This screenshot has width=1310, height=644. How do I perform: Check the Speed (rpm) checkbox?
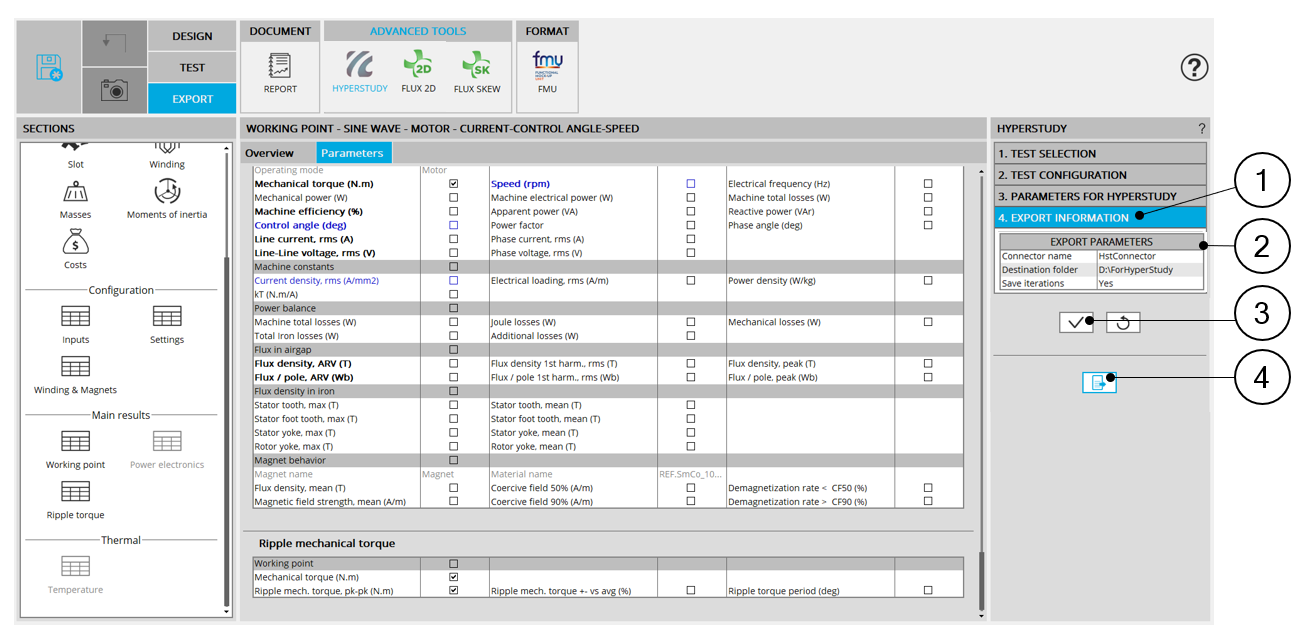click(x=691, y=184)
